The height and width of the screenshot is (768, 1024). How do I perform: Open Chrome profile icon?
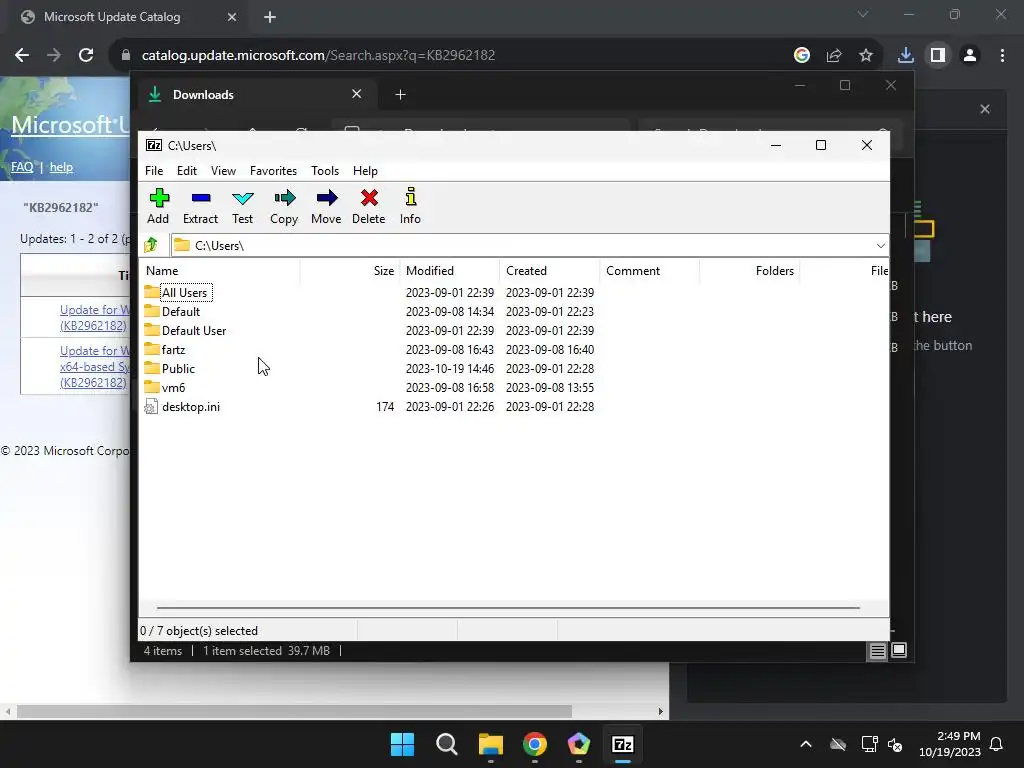click(x=970, y=56)
